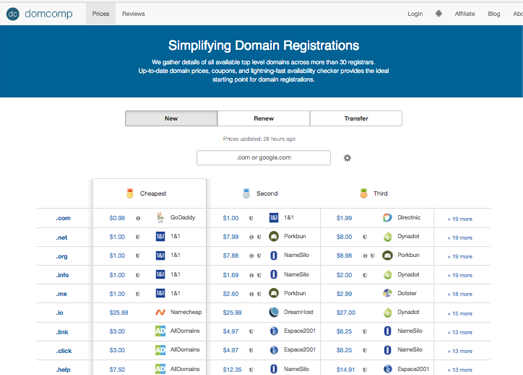The width and height of the screenshot is (523, 375).
Task: Click the domcomp logo
Action: click(x=39, y=14)
